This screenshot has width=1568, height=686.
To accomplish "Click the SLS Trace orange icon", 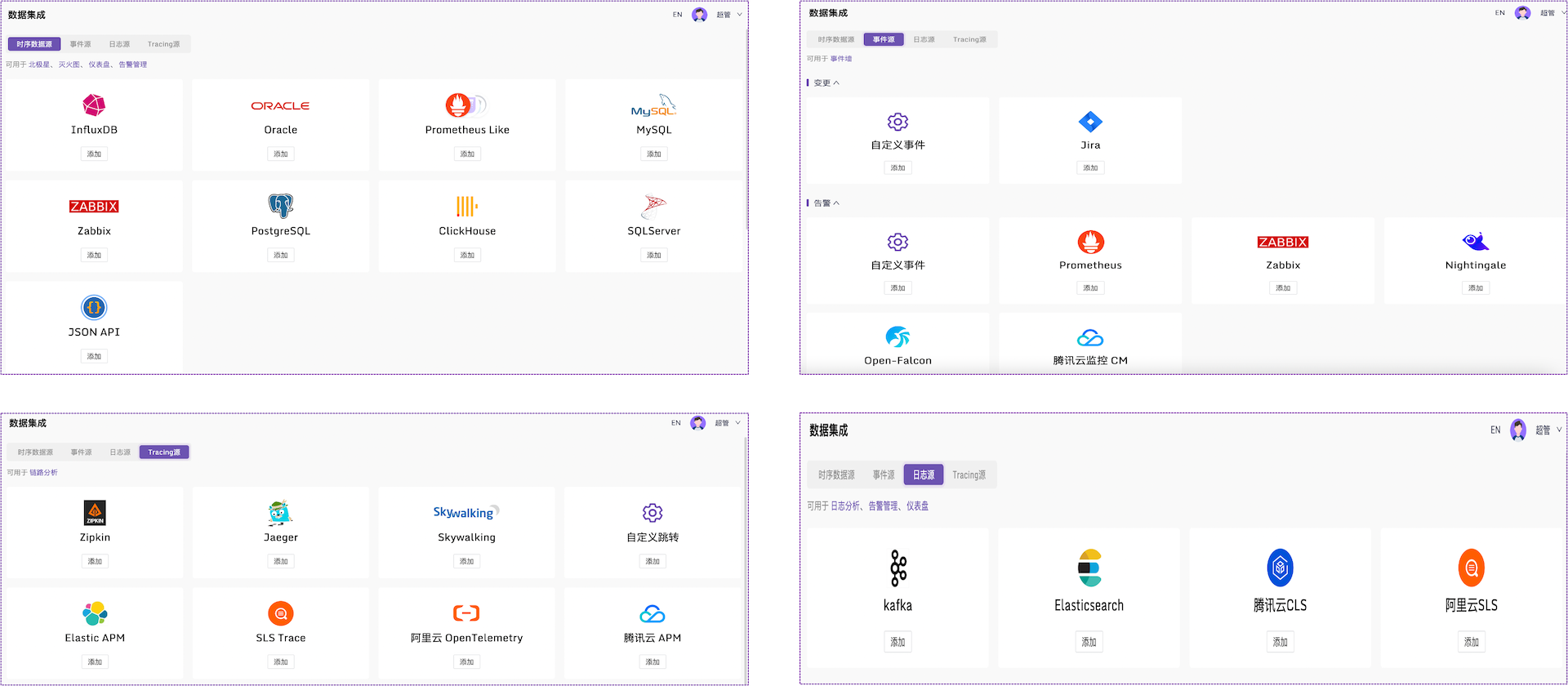I will click(x=281, y=613).
